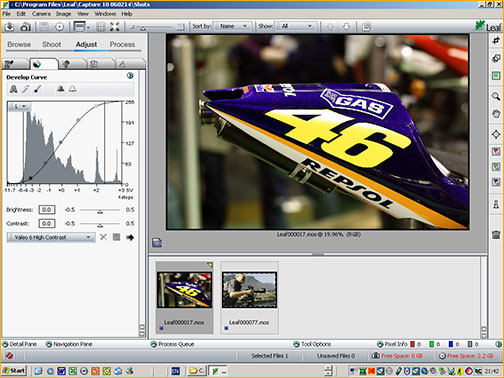Click the import download icon in toolbar

click(x=9, y=27)
